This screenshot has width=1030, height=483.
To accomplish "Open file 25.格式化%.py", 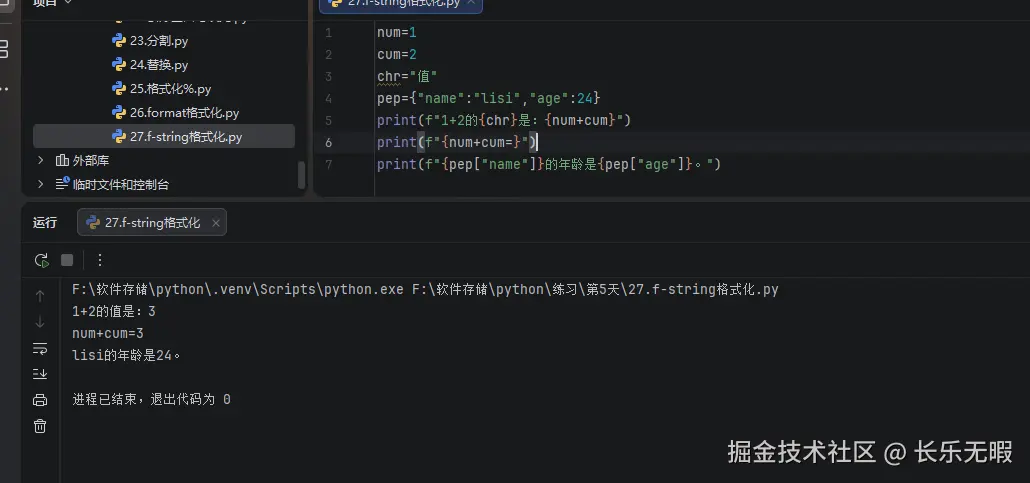I will 170,89.
